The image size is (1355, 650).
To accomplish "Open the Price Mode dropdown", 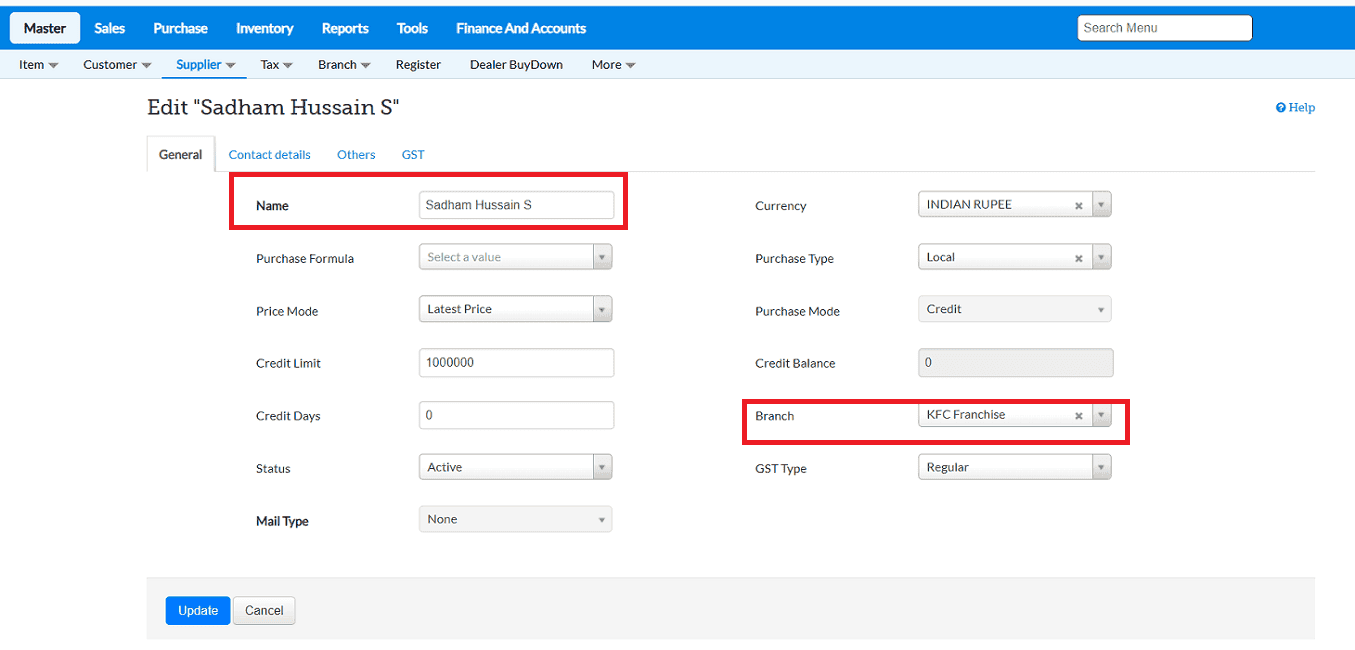I will (602, 310).
